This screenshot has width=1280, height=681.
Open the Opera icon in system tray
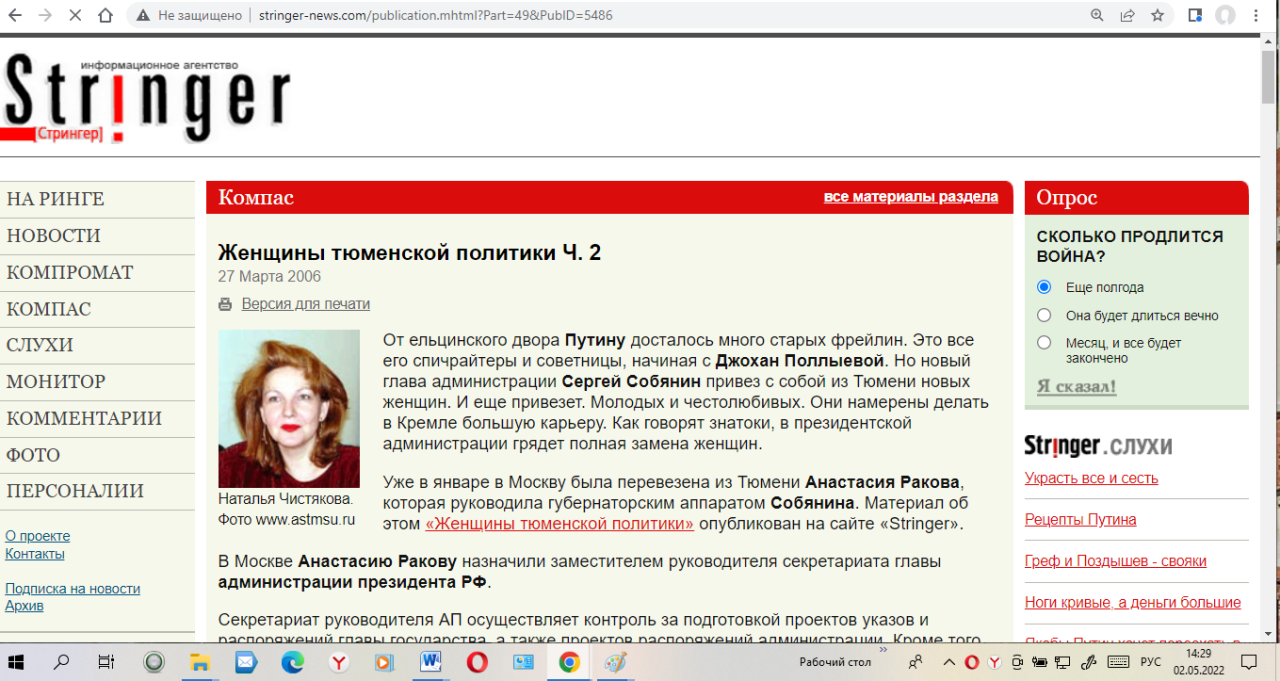pyautogui.click(x=972, y=662)
